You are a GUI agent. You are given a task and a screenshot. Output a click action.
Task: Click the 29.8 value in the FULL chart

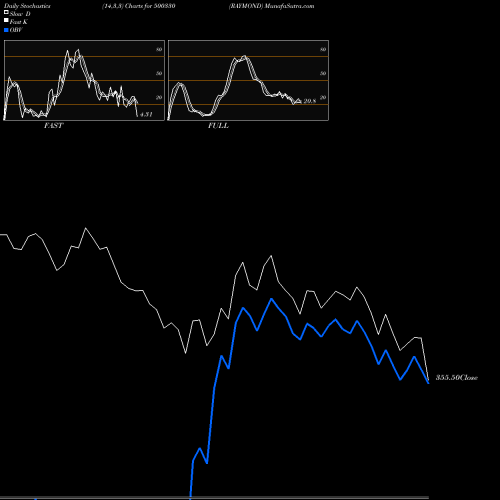coord(310,101)
